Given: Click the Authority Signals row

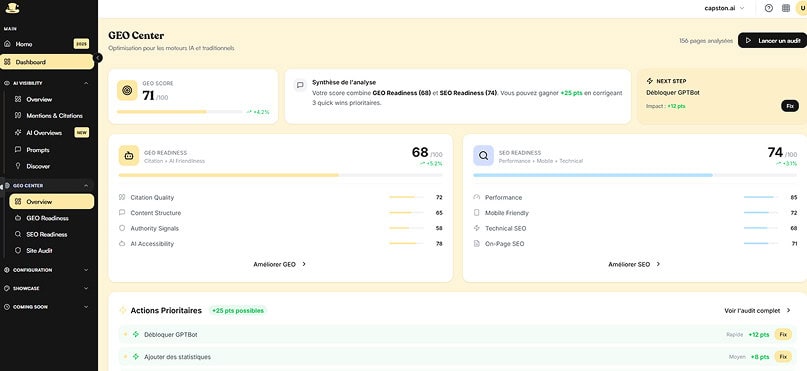Looking at the screenshot, I should click(280, 228).
